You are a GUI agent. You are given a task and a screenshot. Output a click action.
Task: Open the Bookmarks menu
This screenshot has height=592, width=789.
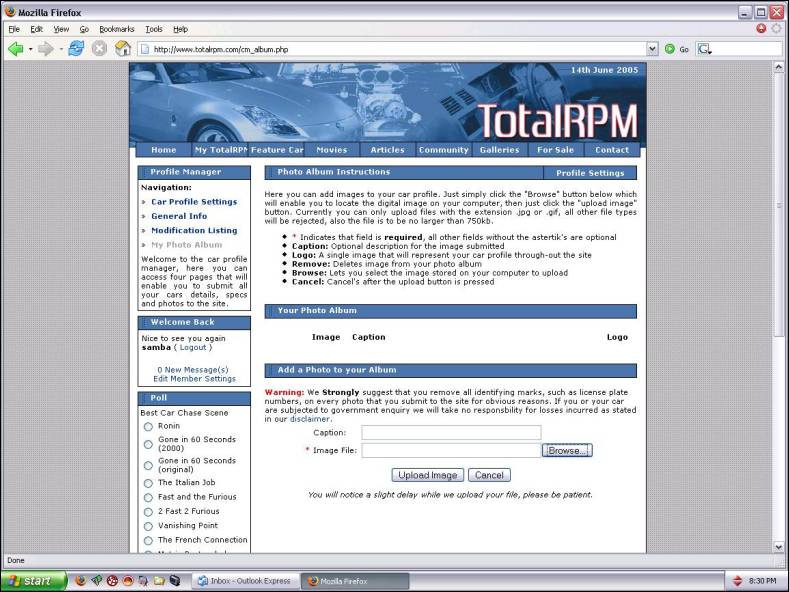point(116,29)
